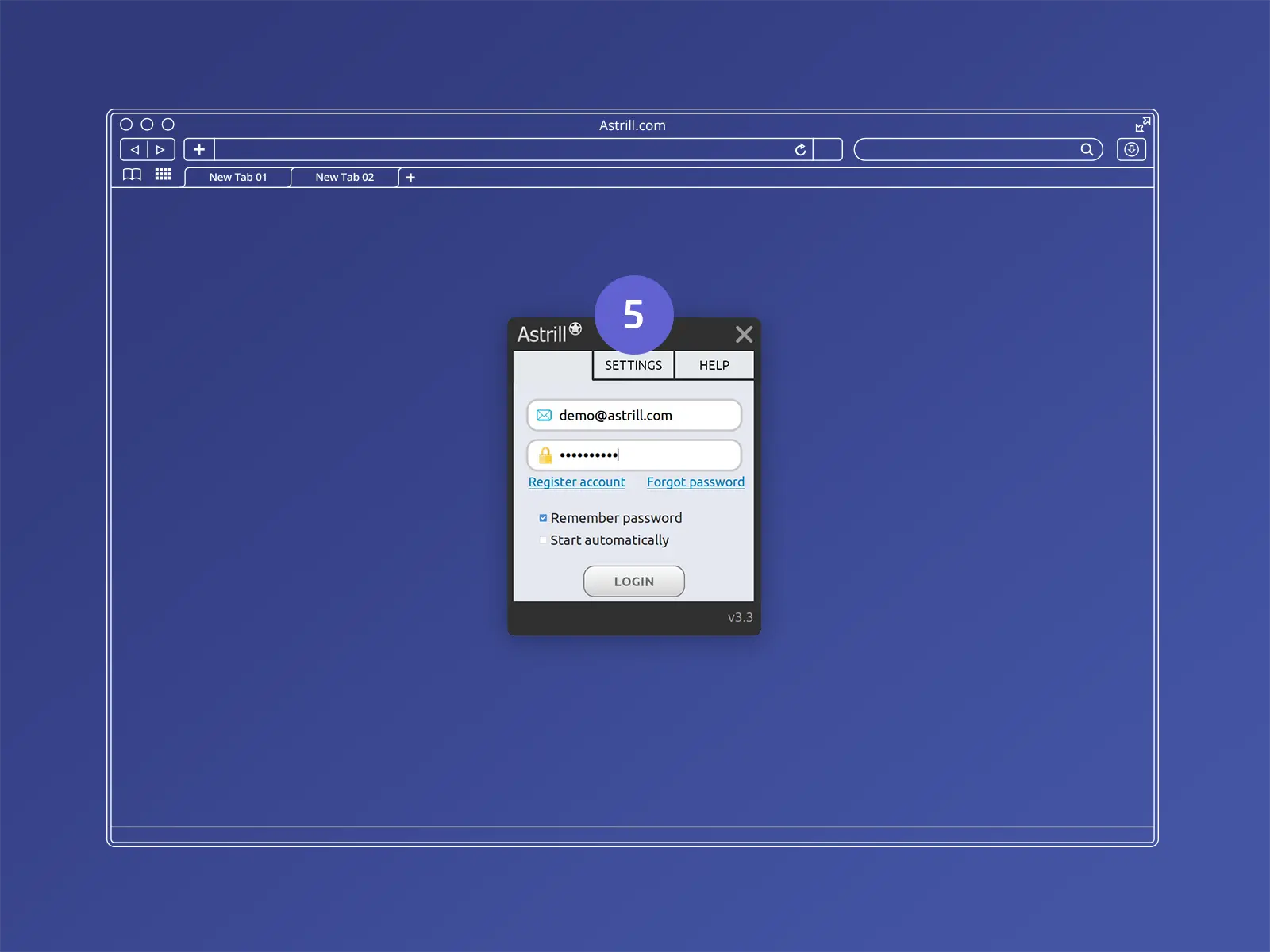Click the envelope icon in email field
The height and width of the screenshot is (952, 1270).
544,415
